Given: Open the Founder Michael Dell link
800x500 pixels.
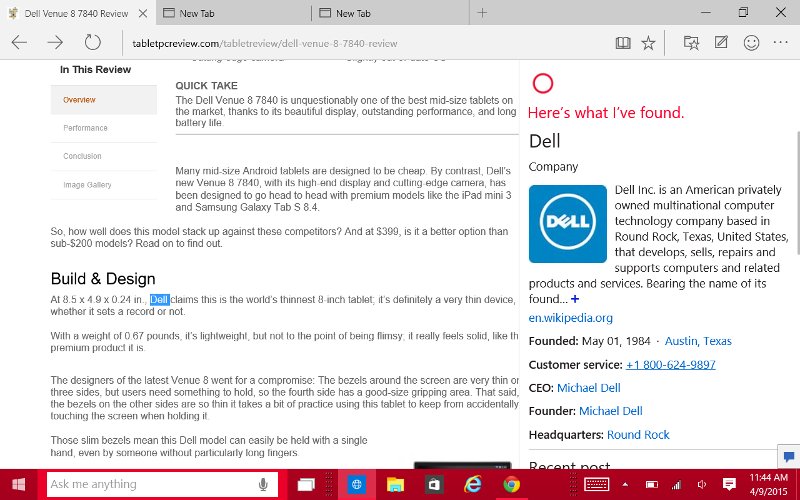Looking at the screenshot, I should click(610, 411).
